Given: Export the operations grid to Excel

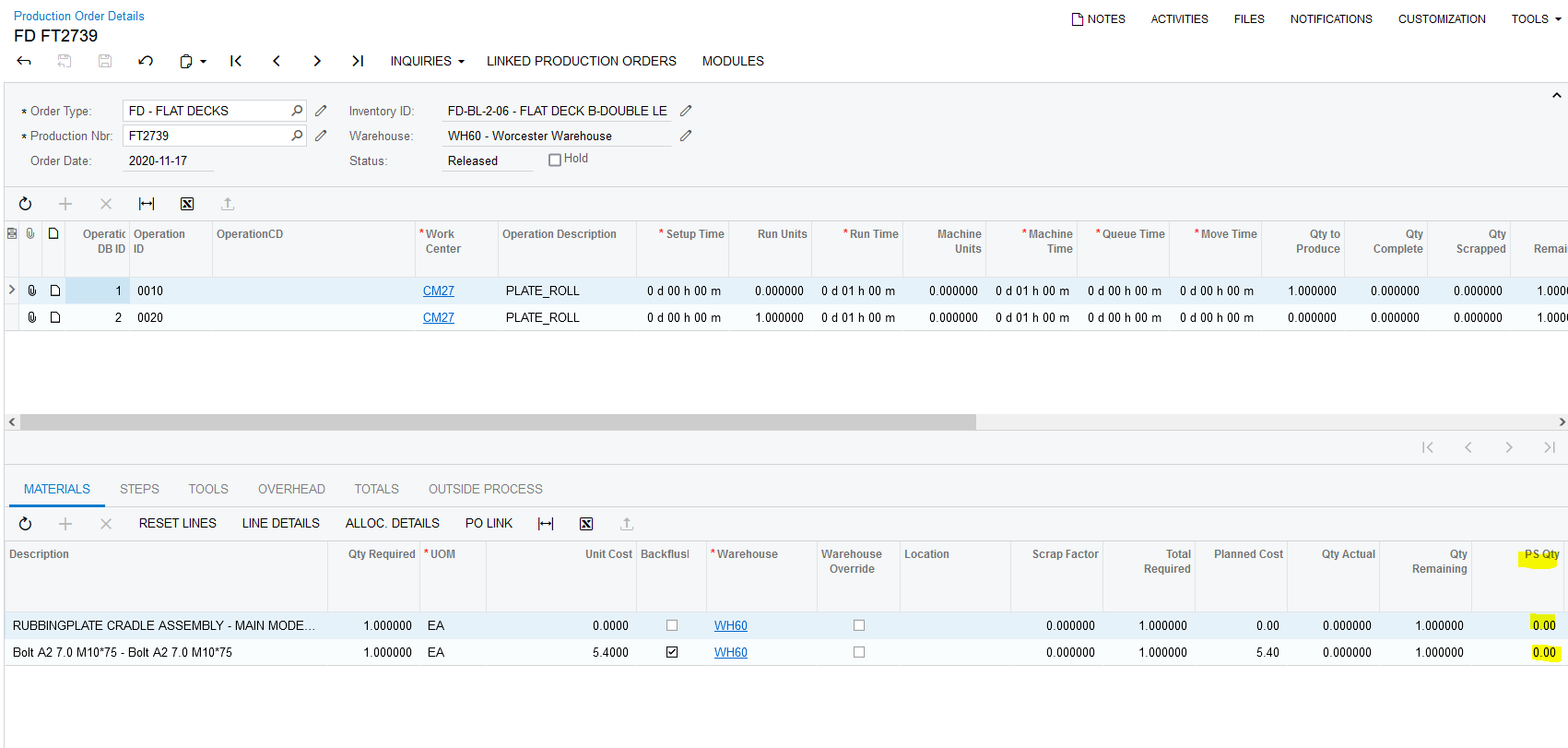Looking at the screenshot, I should pyautogui.click(x=187, y=204).
